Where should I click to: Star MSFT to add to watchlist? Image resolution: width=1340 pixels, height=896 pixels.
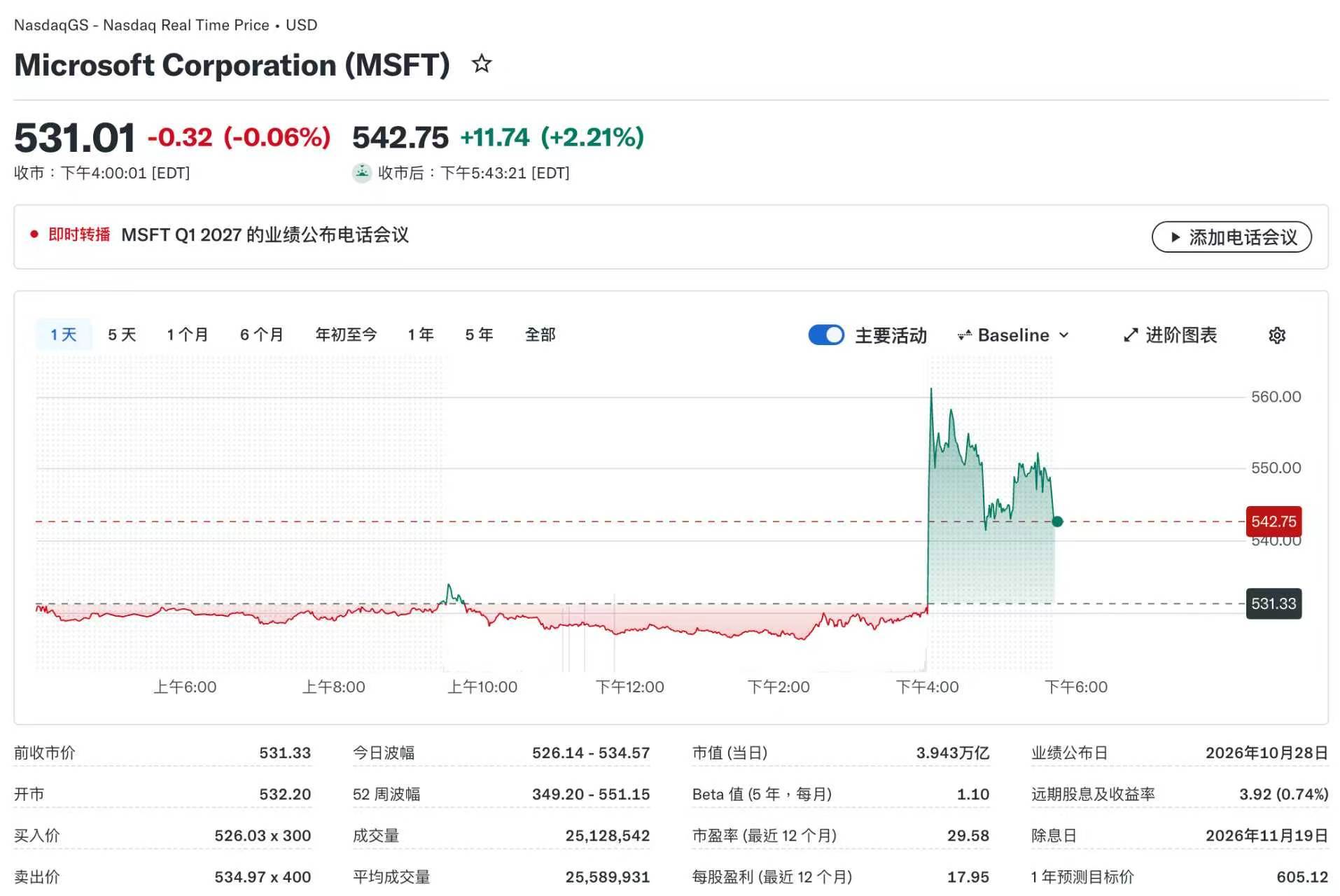click(481, 64)
